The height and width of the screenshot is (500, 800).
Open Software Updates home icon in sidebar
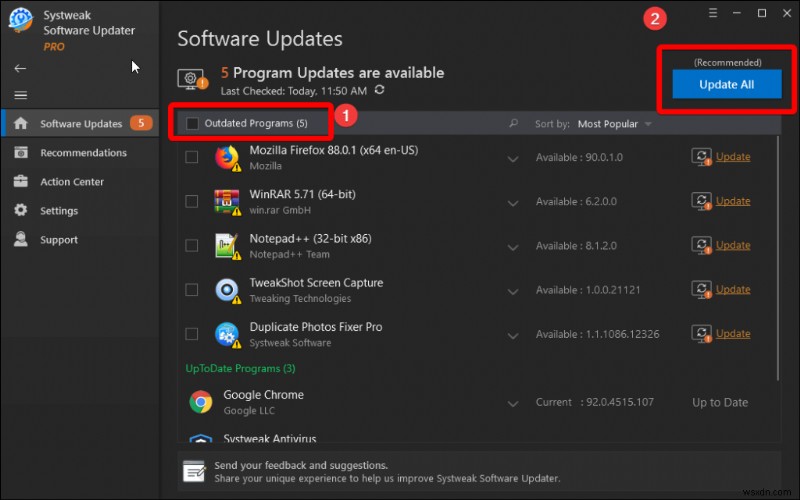tap(21, 123)
